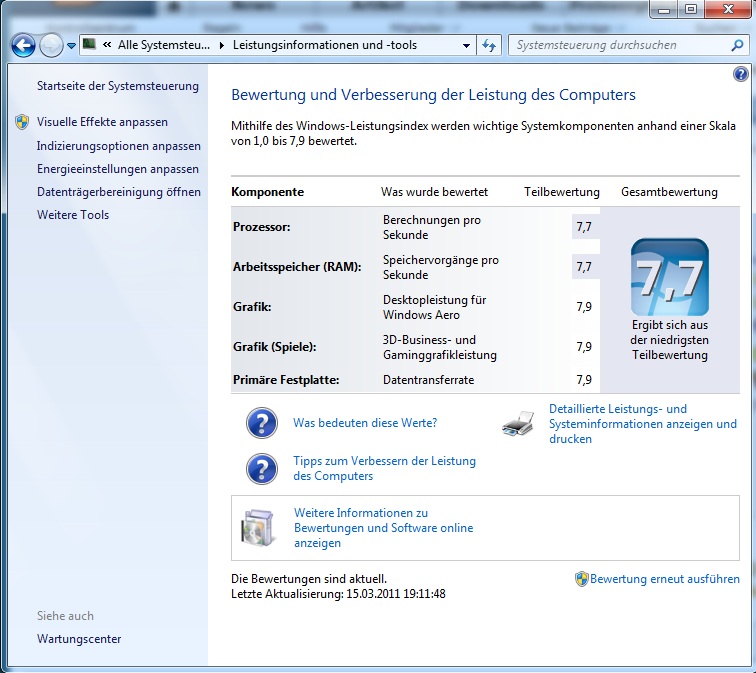Click the Grafik (Spiele): row label
Image resolution: width=756 pixels, height=673 pixels.
[275, 347]
